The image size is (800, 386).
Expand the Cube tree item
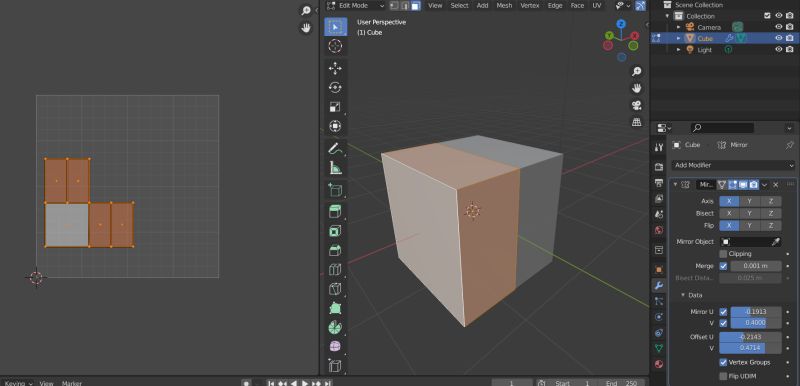(x=679, y=38)
